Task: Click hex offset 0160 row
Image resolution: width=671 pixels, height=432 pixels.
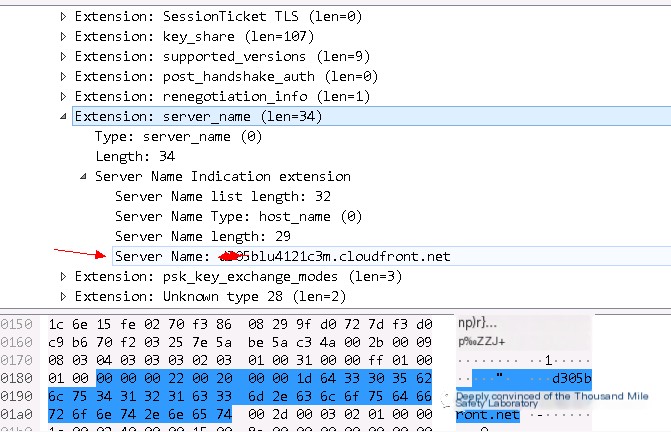Action: tap(16, 343)
